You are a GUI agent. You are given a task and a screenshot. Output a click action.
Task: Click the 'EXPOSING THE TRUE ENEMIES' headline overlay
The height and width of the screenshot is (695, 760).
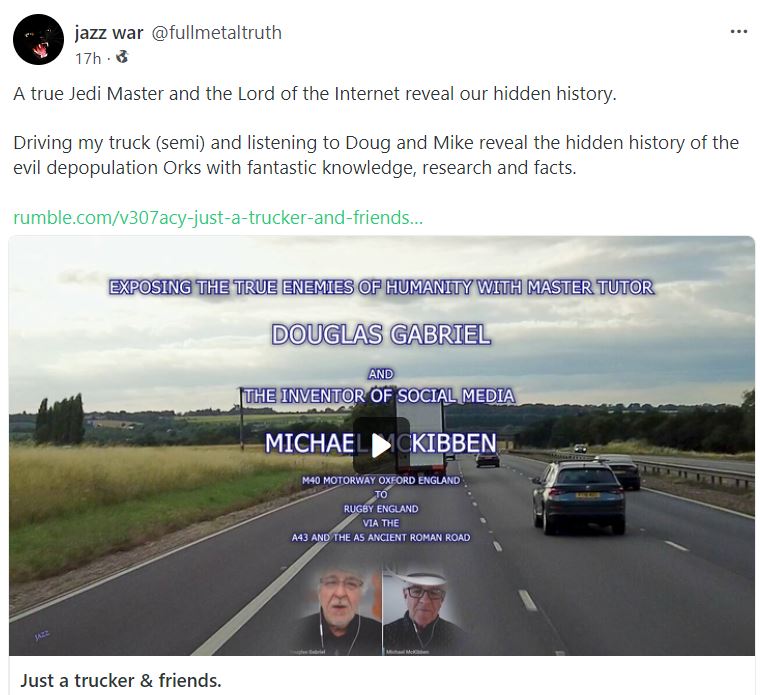pos(381,287)
